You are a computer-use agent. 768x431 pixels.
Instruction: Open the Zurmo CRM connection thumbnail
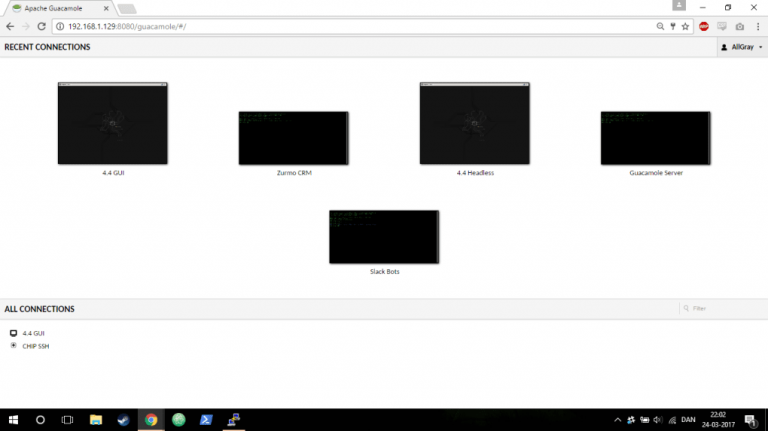click(293, 138)
